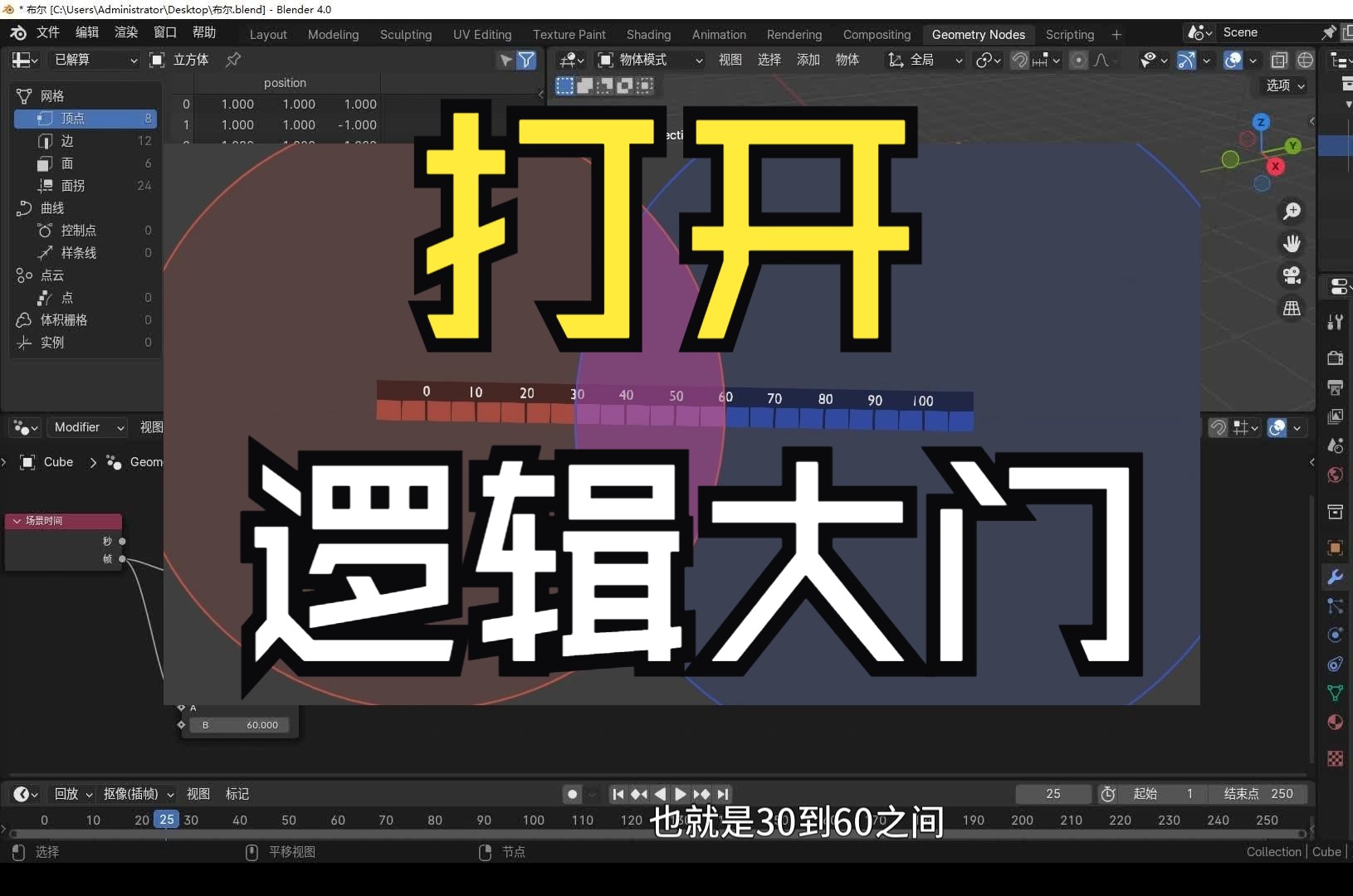The height and width of the screenshot is (896, 1353).
Task: Toggle X-ray mode in the viewport
Action: 1279,60
